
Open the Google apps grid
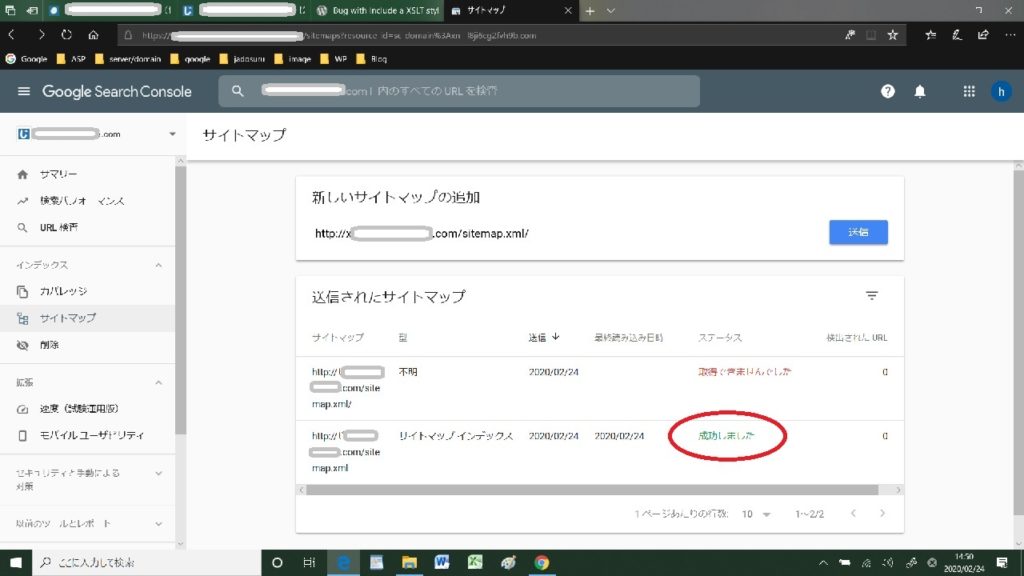(968, 91)
